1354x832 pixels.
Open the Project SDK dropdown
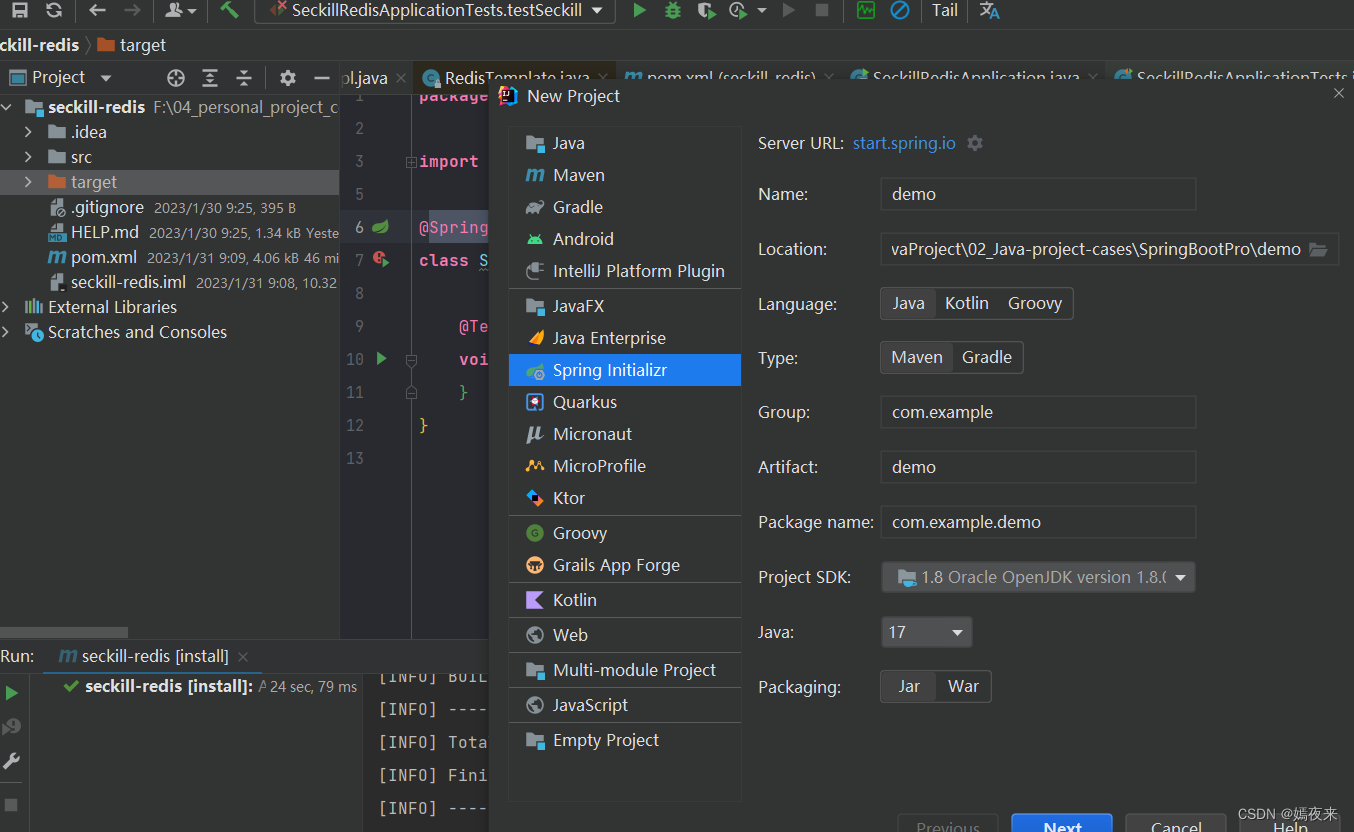(1038, 577)
